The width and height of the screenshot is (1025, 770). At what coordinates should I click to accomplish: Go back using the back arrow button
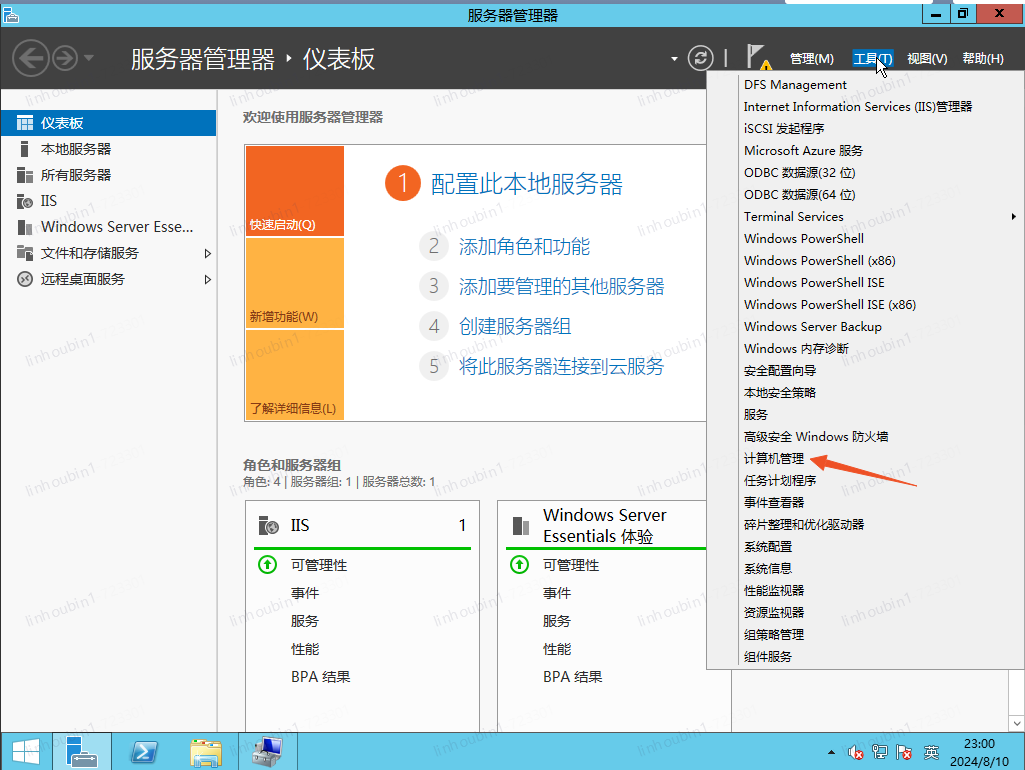coord(31,59)
